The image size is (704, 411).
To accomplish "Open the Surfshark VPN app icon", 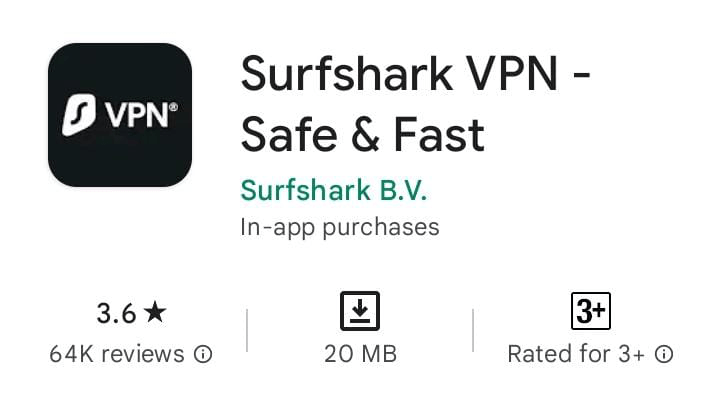I will tap(120, 115).
